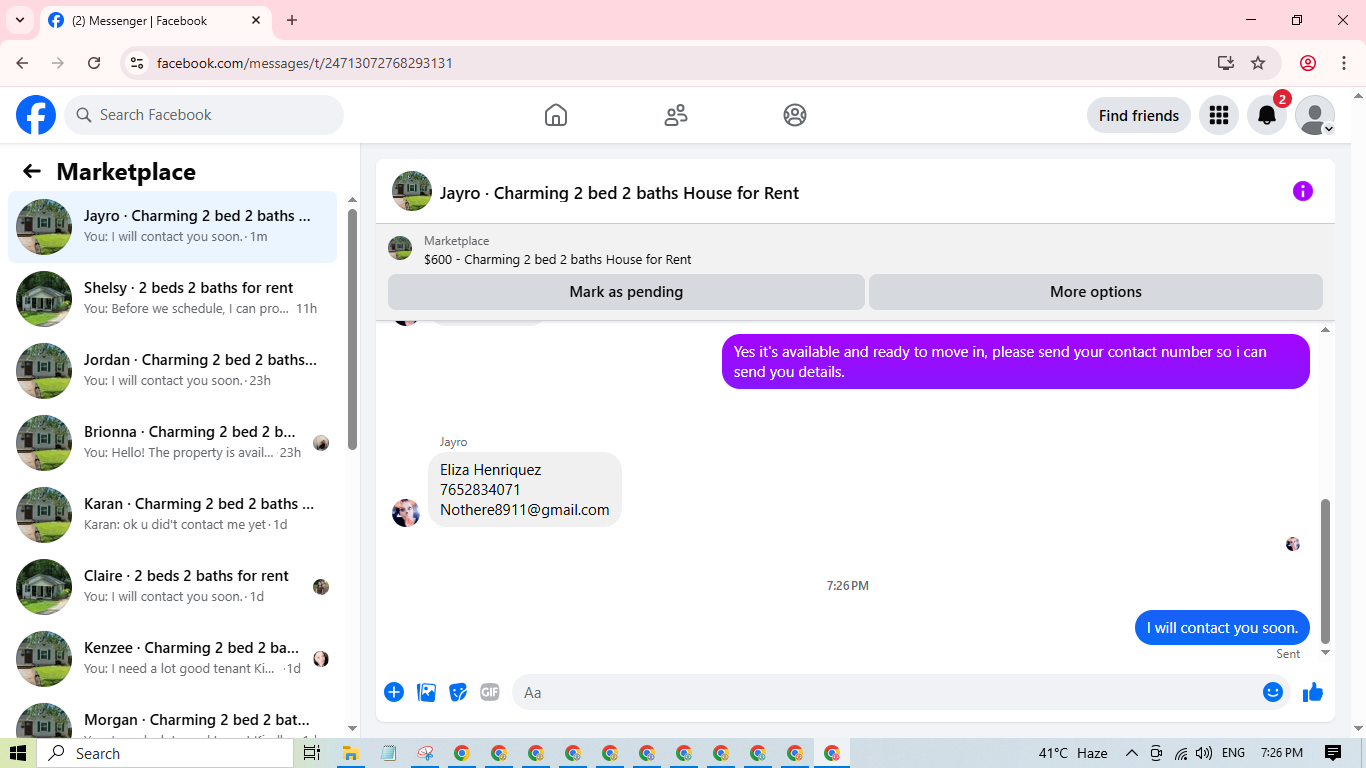This screenshot has width=1366, height=768.
Task: Click the "I will contact you soon." sent bubble
Action: pyautogui.click(x=1222, y=627)
